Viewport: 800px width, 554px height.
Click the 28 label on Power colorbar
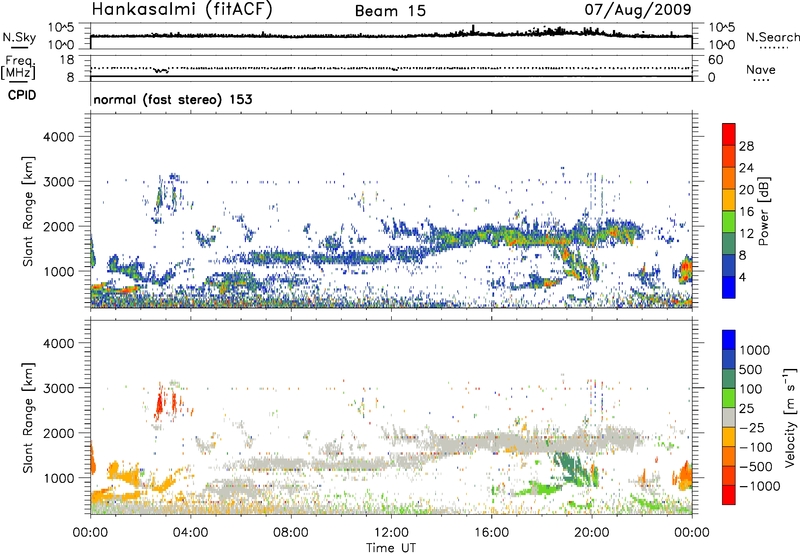[746, 146]
